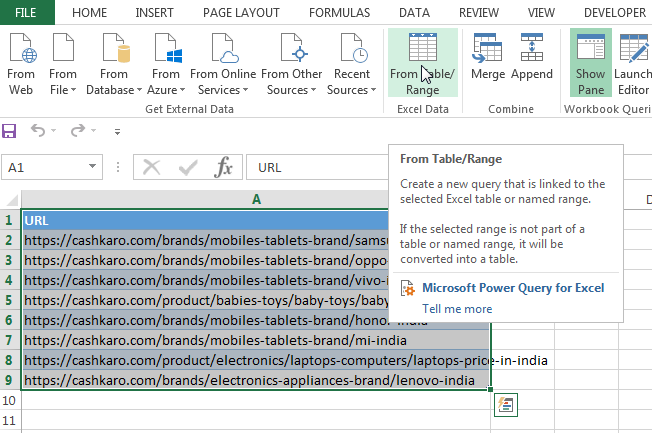Select row 11 header

(10, 420)
